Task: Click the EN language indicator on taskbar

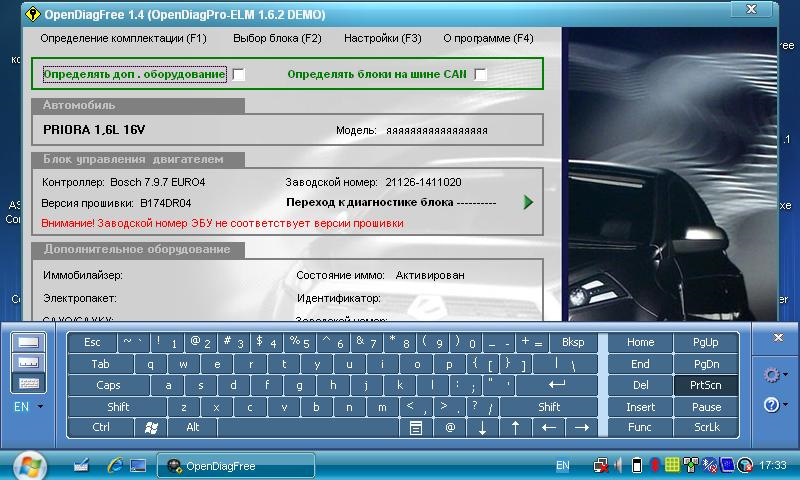Action: (562, 465)
